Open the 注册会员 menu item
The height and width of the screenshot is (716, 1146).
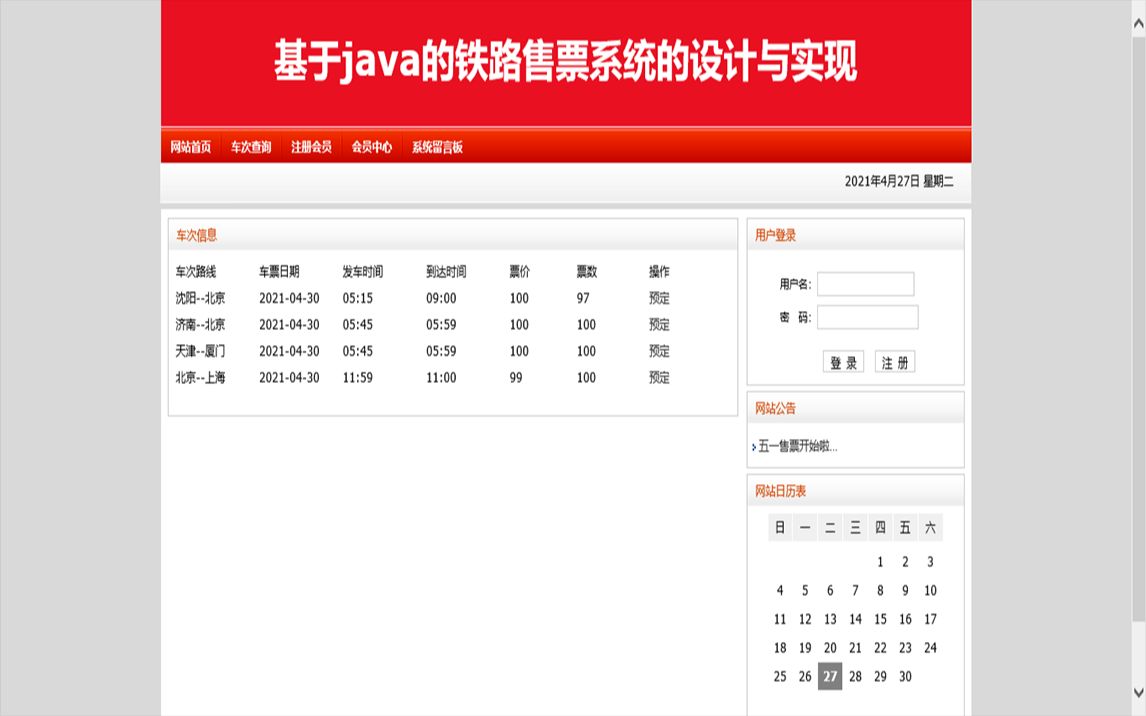(x=313, y=146)
